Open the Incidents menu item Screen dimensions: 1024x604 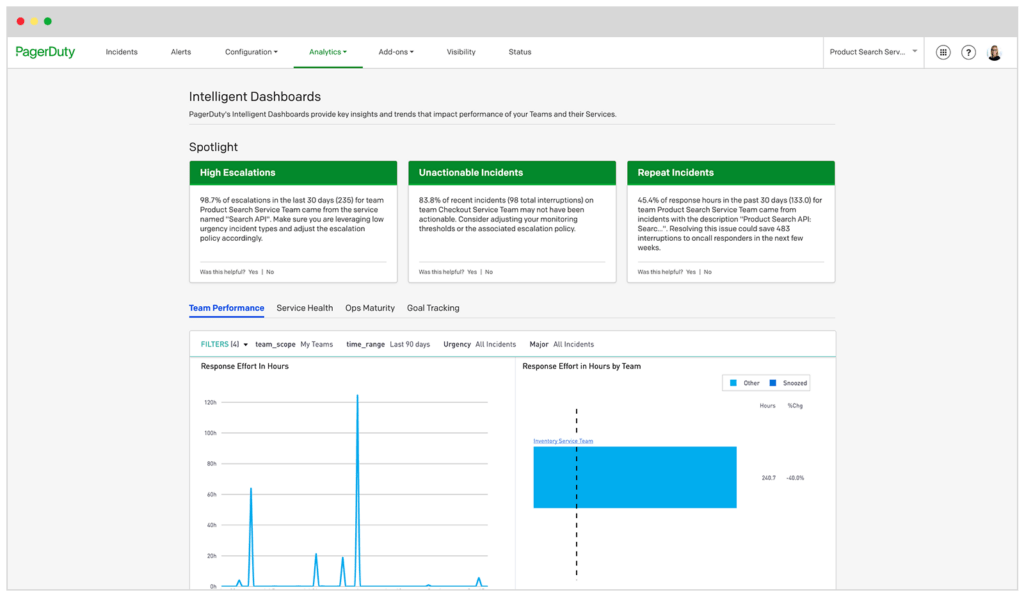(x=121, y=52)
